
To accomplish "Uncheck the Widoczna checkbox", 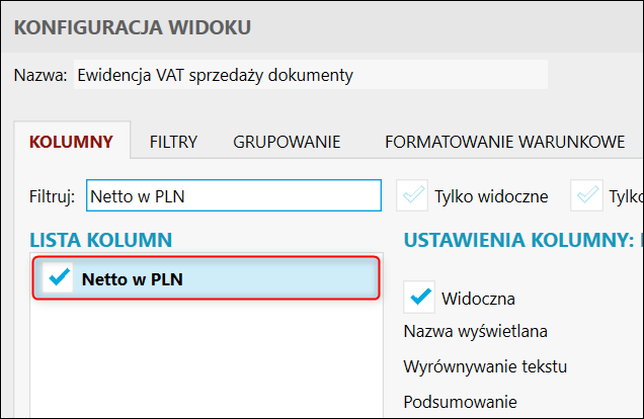I will [421, 297].
